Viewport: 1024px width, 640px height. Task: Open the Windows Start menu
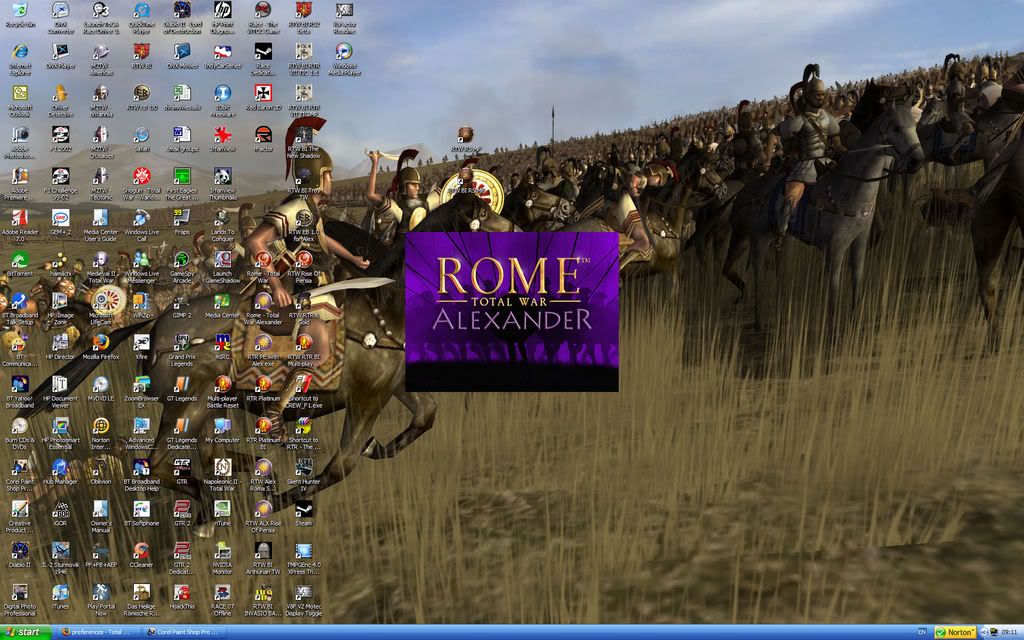click(23, 632)
